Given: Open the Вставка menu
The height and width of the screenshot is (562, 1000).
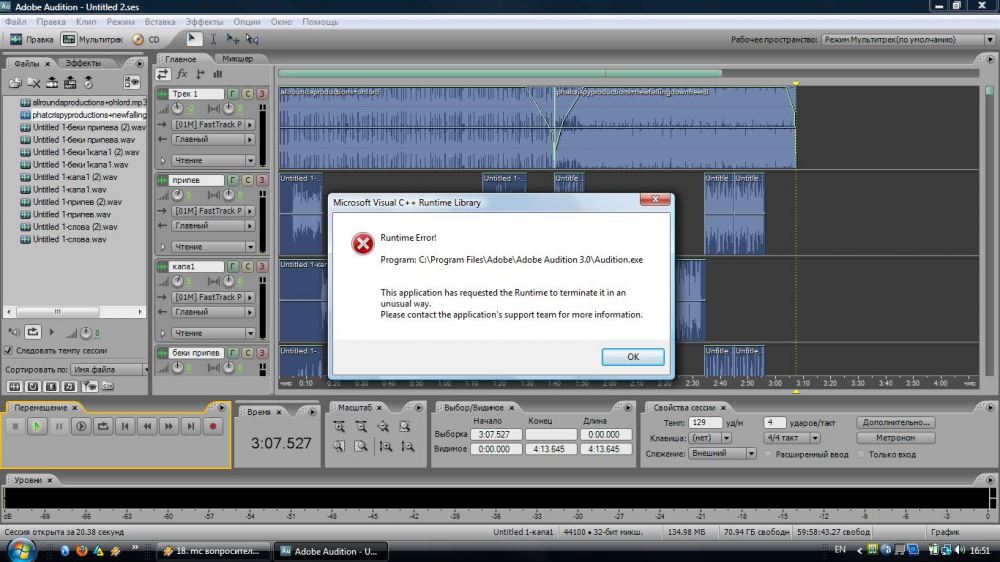Looking at the screenshot, I should (x=159, y=22).
